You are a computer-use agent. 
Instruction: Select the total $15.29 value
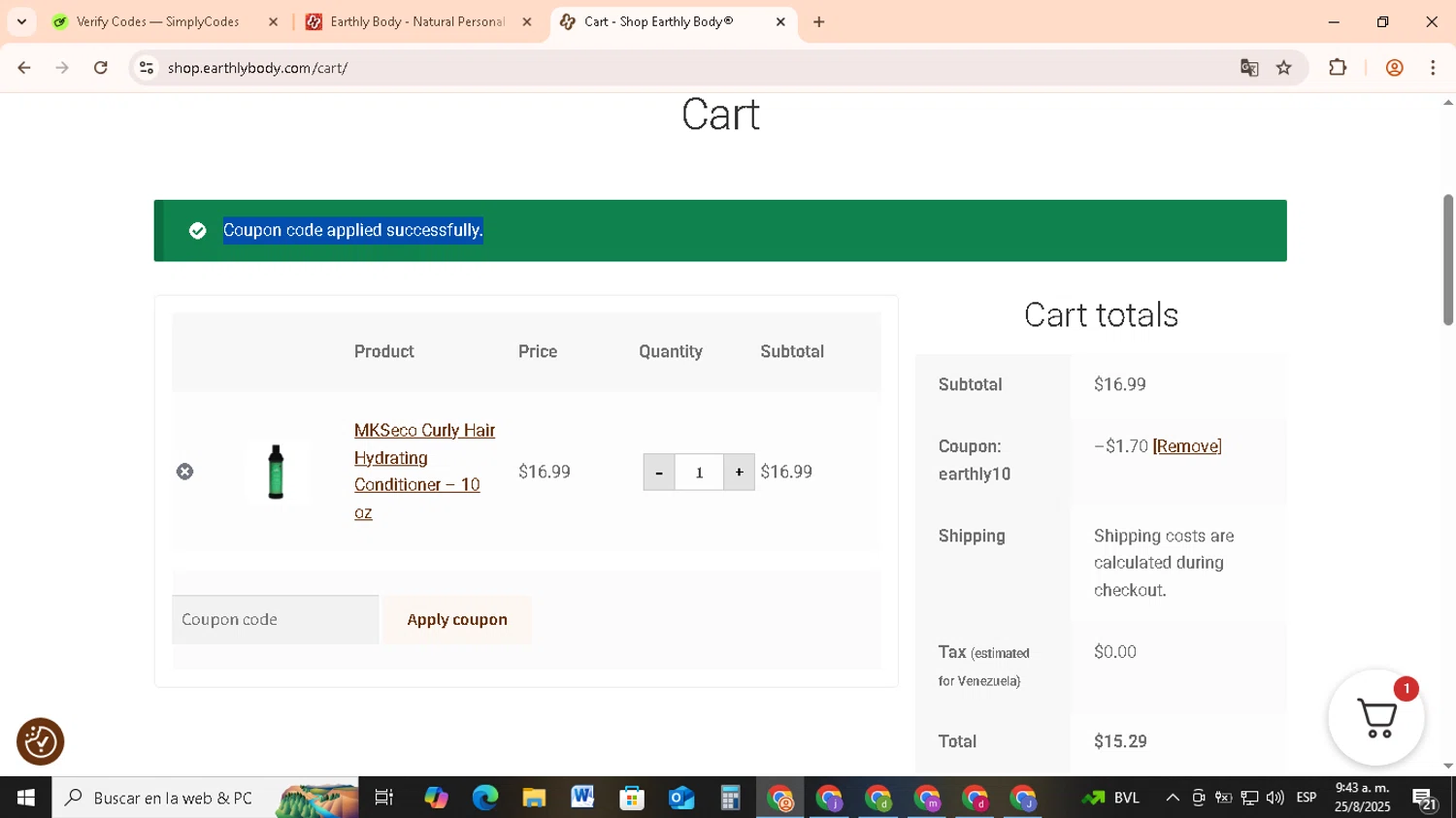click(x=1120, y=741)
